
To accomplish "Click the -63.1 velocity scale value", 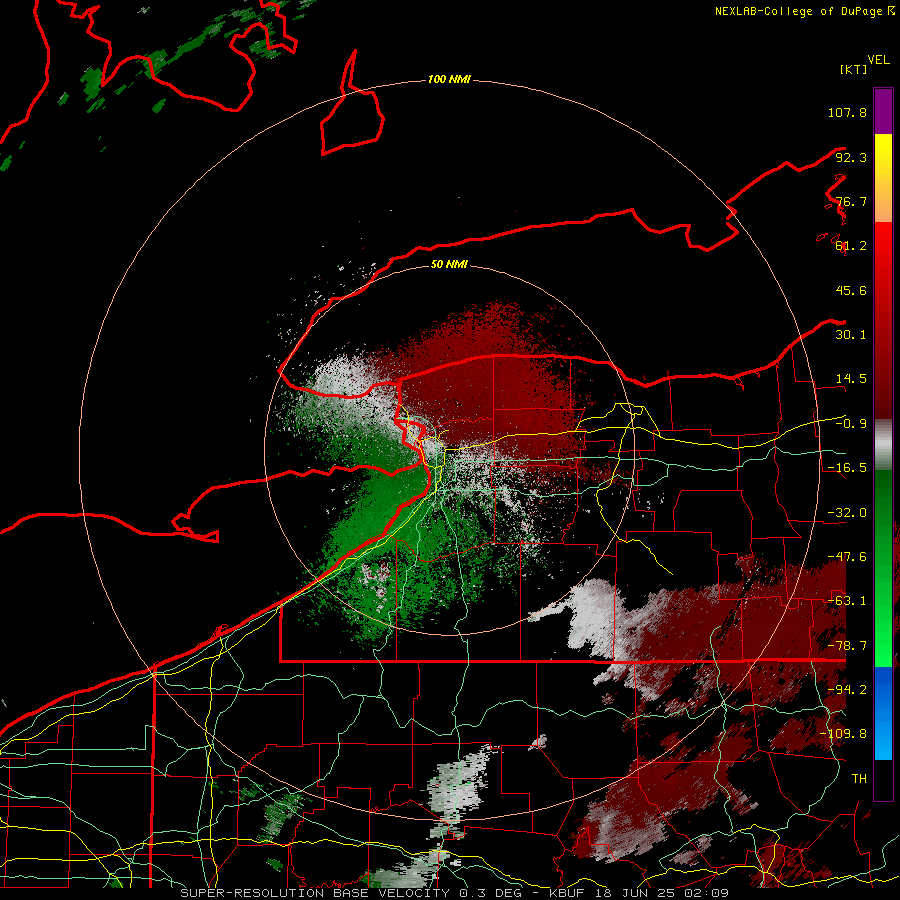I will (x=847, y=601).
